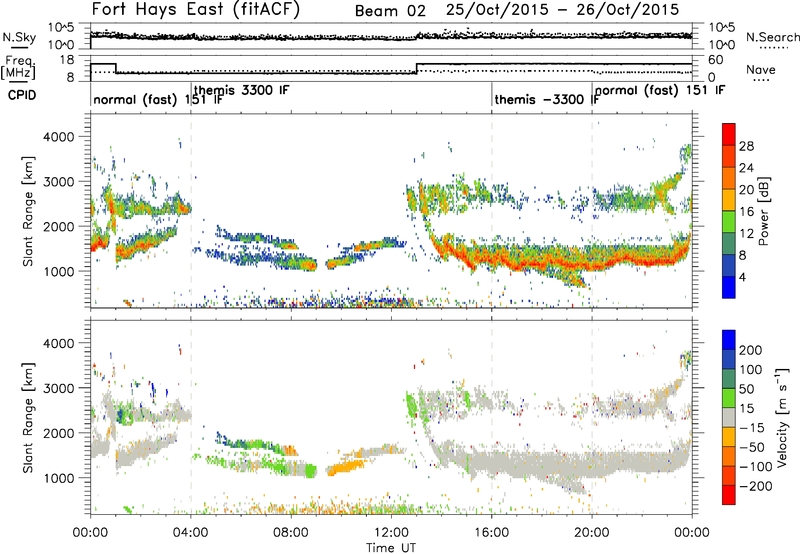Click the frequency step-up line near 13:00

click(x=417, y=68)
